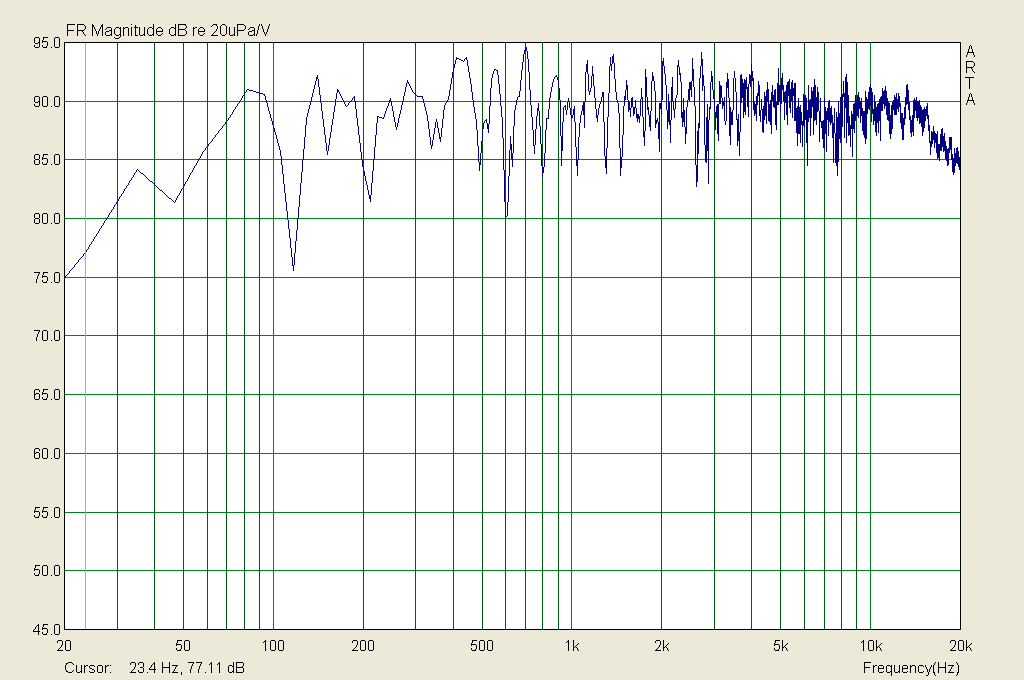Click the "Cursor:" text in the status line
Image resolution: width=1024 pixels, height=680 pixels.
coord(87,667)
